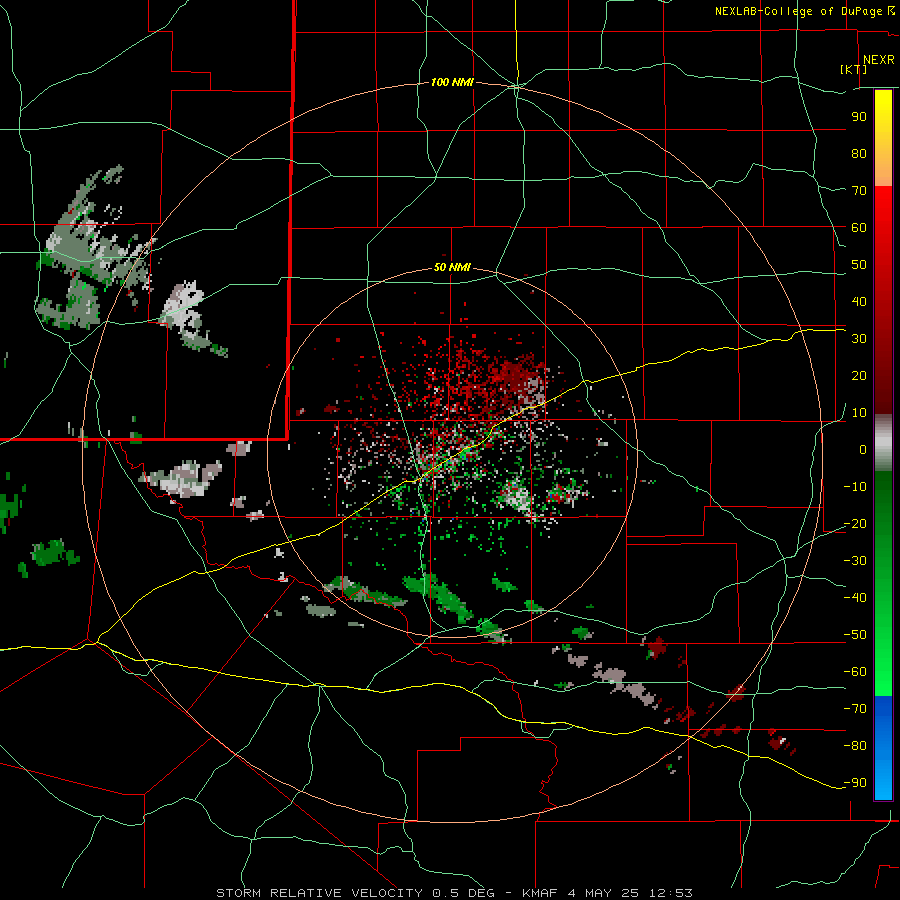
Task: Click the KMAF station identifier in the caption
Action: (540, 893)
